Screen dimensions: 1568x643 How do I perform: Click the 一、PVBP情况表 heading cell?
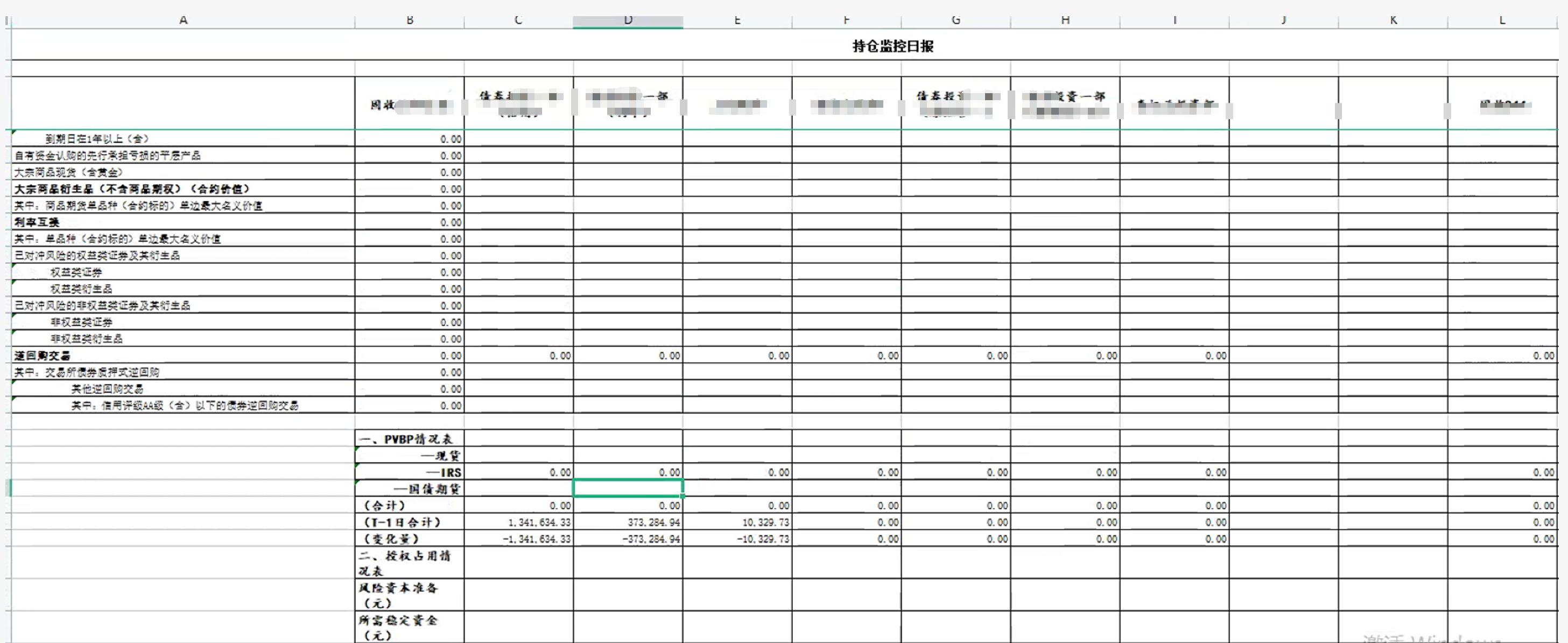pos(406,439)
